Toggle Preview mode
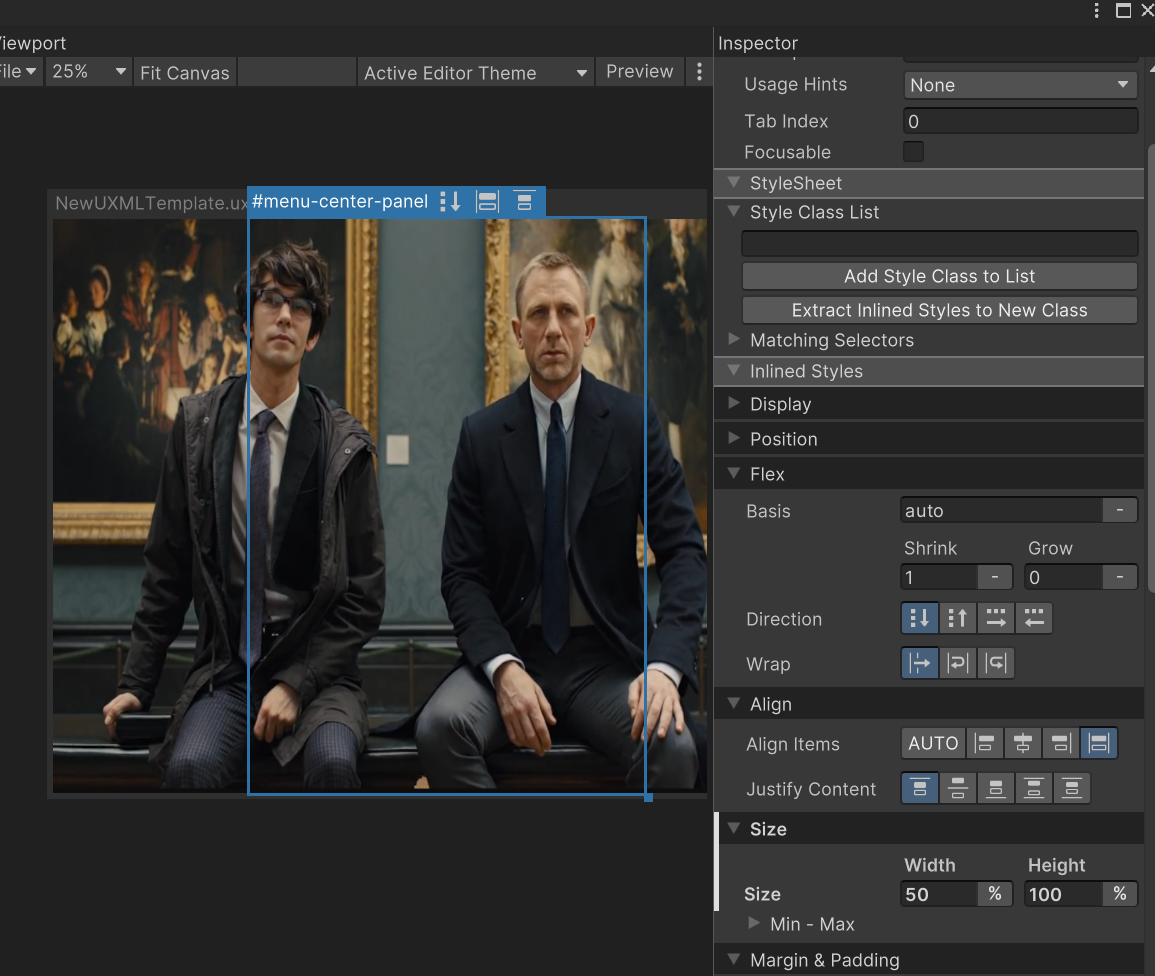This screenshot has width=1155, height=976. tap(639, 71)
